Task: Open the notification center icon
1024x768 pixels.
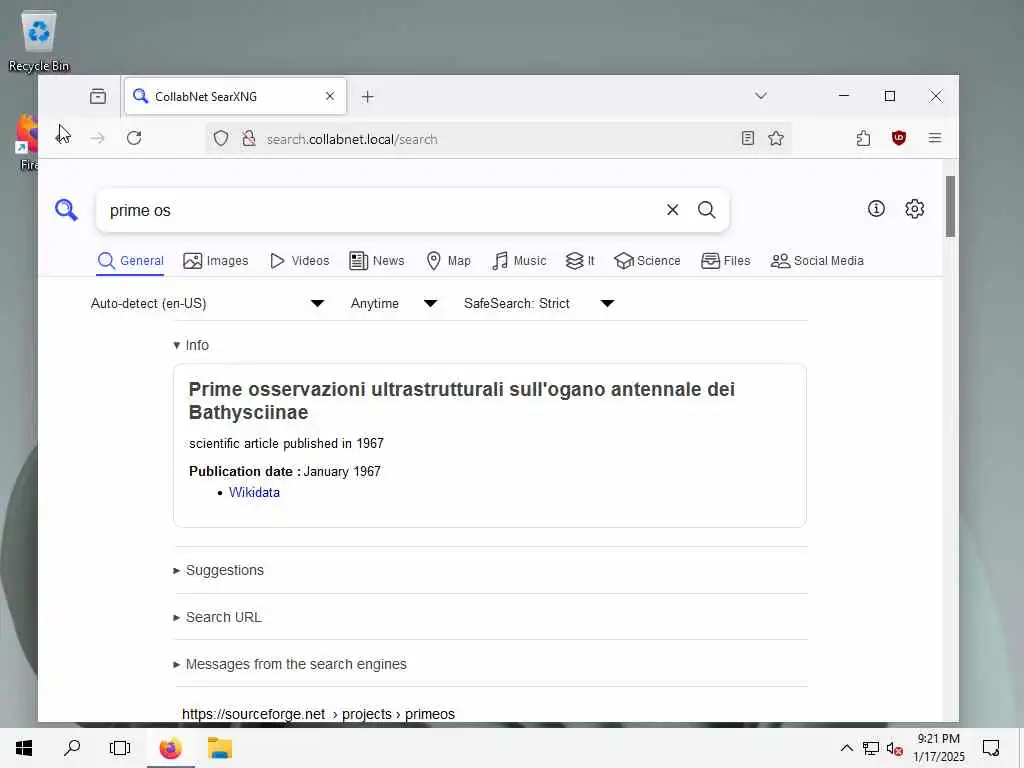Action: [991, 748]
